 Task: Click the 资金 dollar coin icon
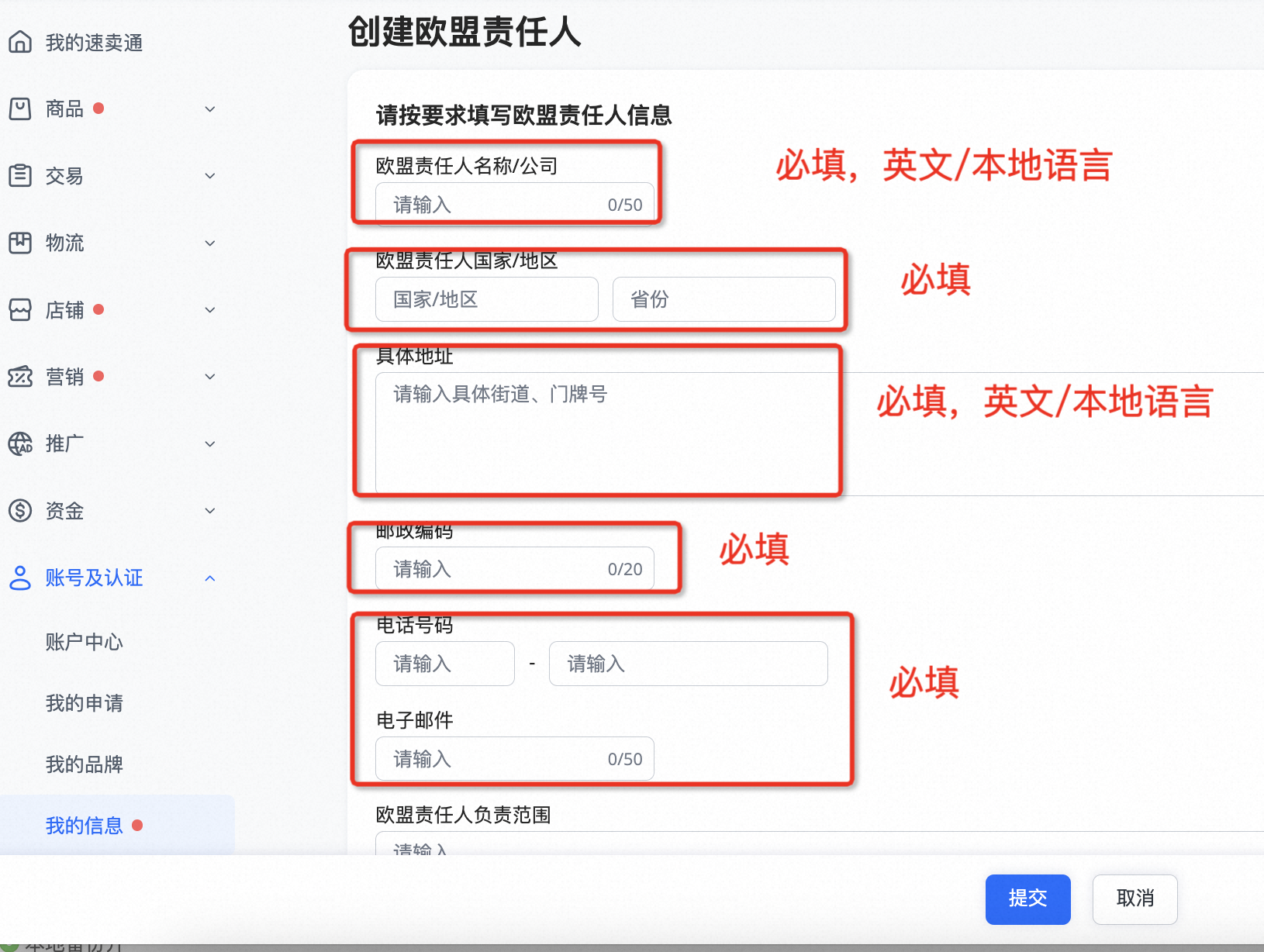20,511
